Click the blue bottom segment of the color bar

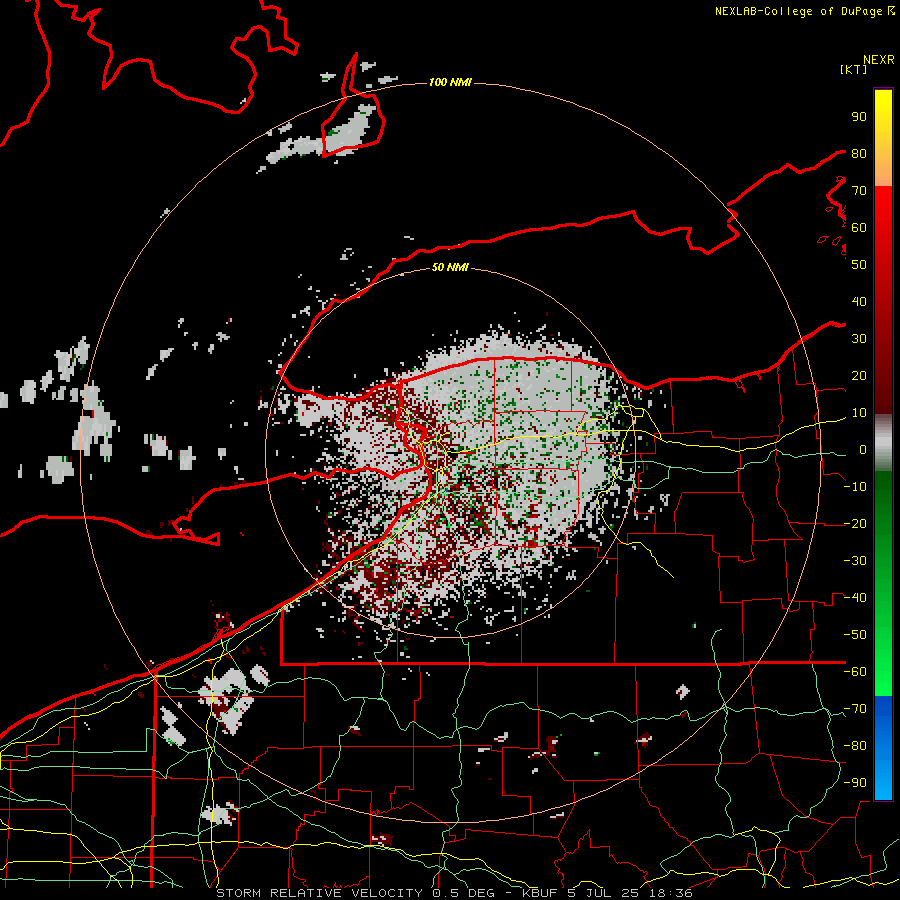[883, 748]
